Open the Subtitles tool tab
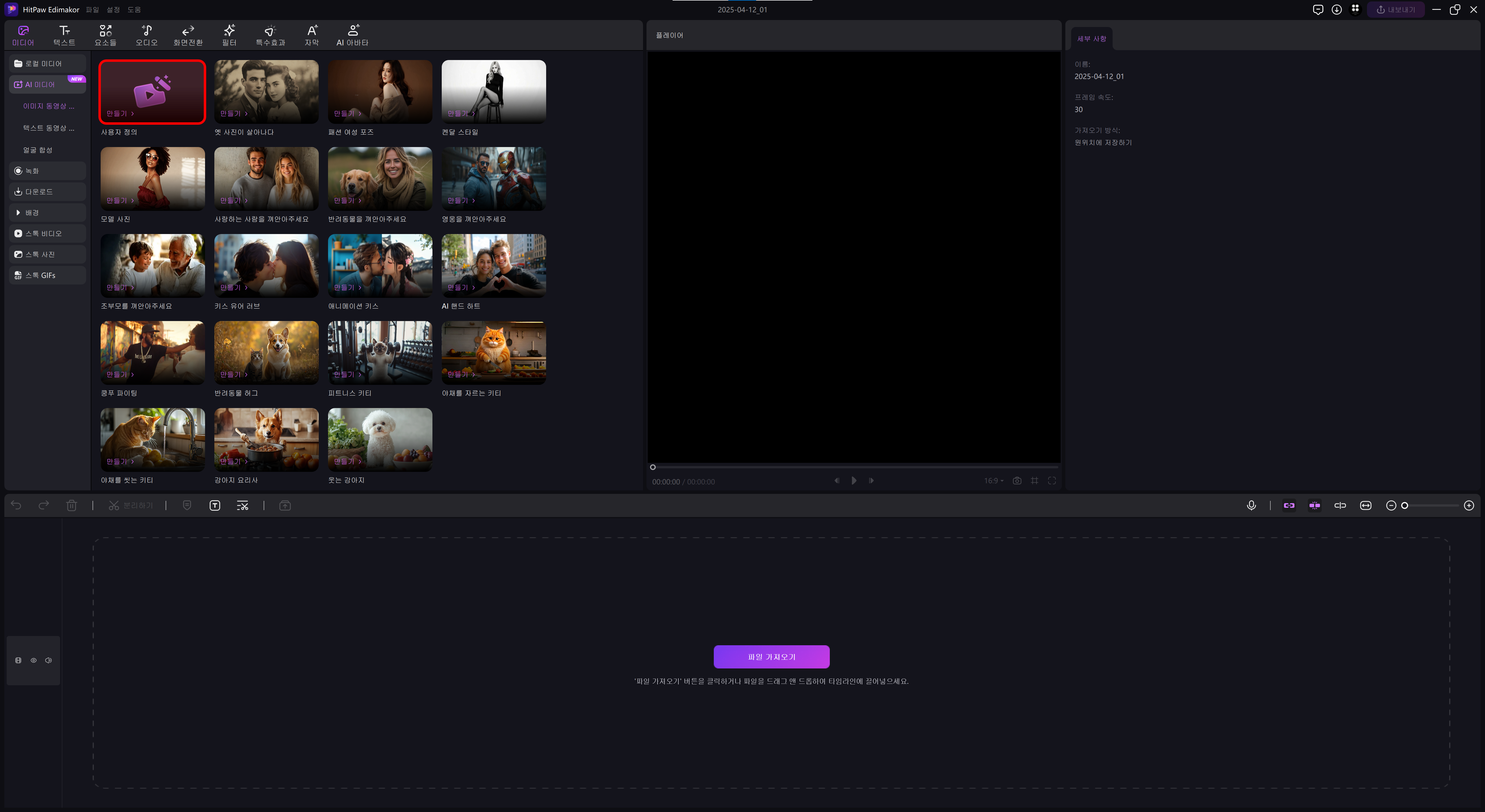This screenshot has width=1485, height=812. [x=312, y=35]
